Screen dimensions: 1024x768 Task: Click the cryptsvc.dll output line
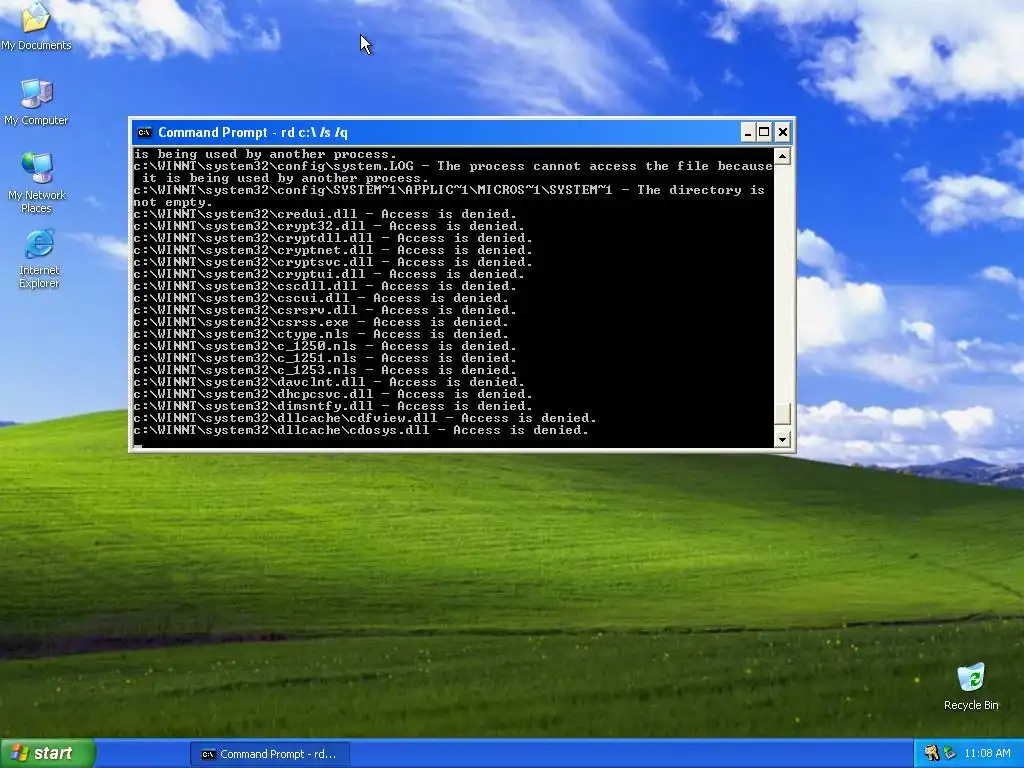coord(332,262)
